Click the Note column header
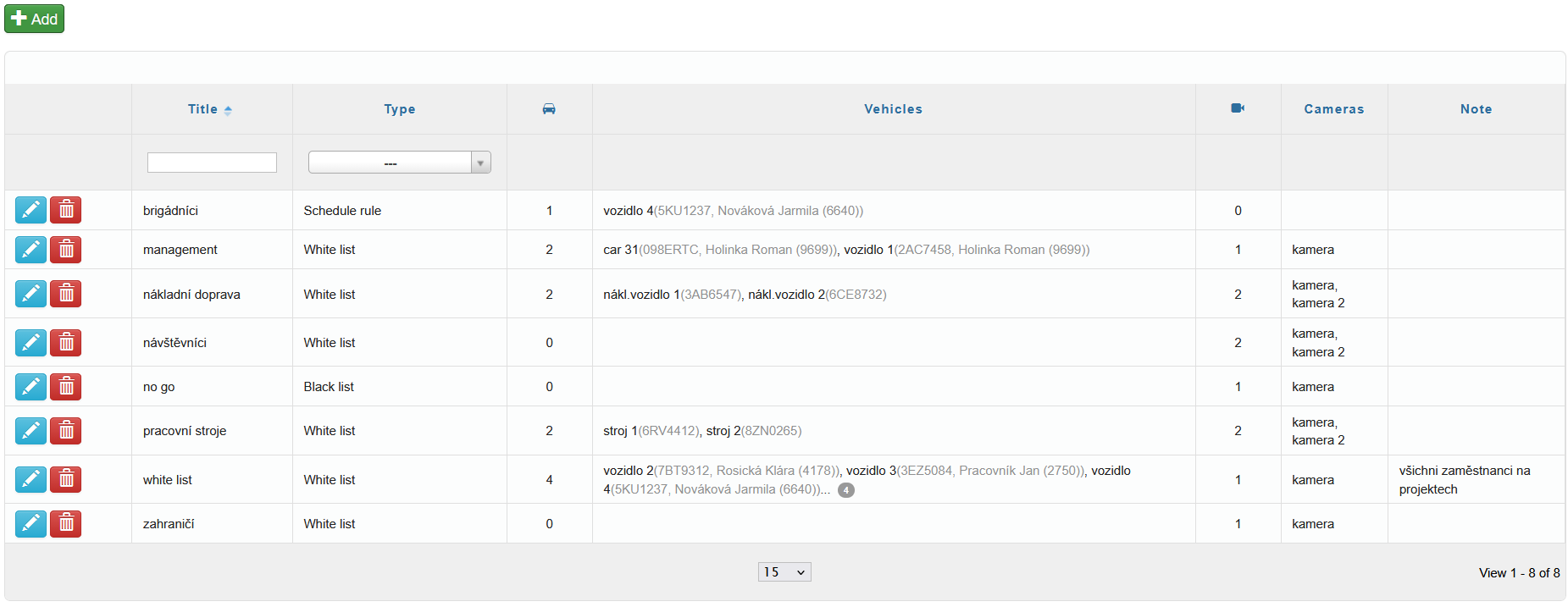 pos(1476,109)
